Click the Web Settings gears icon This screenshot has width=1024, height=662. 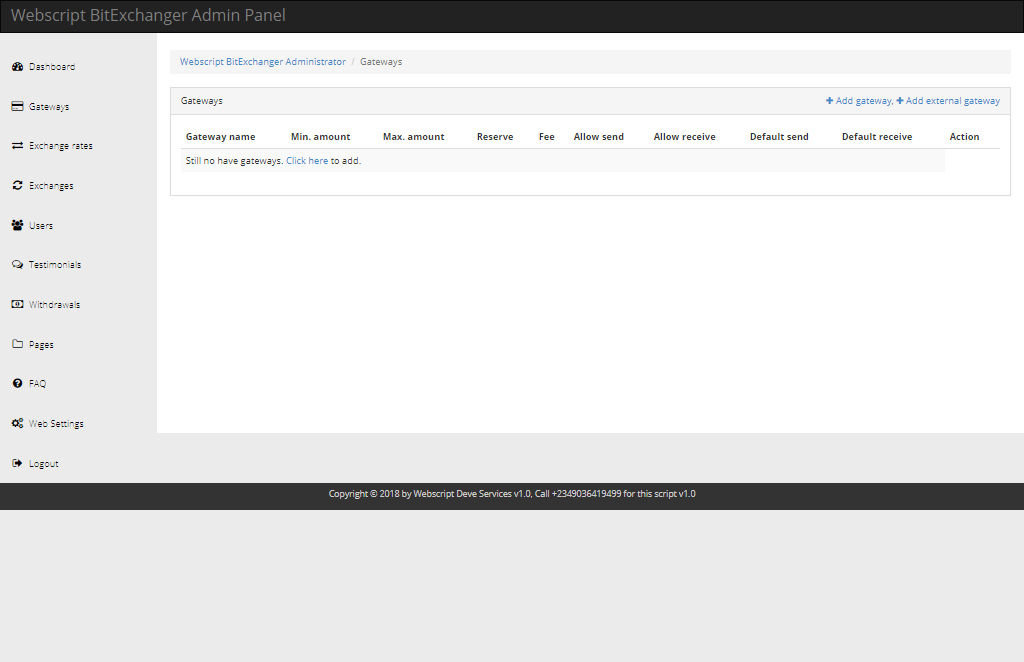tap(18, 423)
